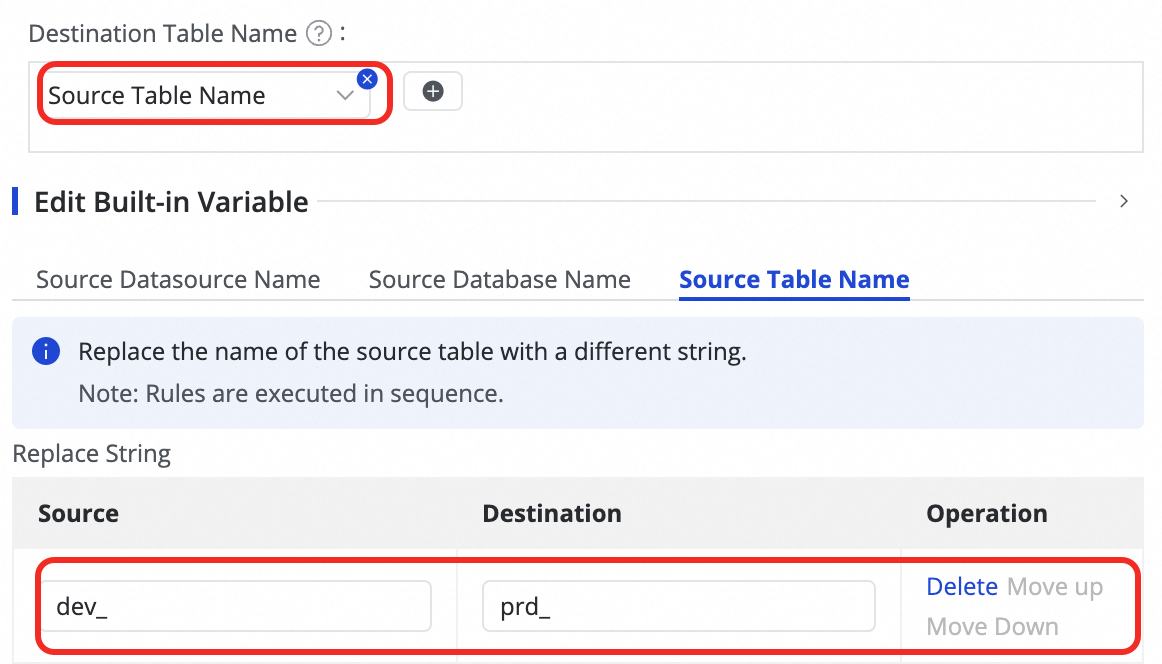
Task: Click Move up for the rule
Action: 1054,587
